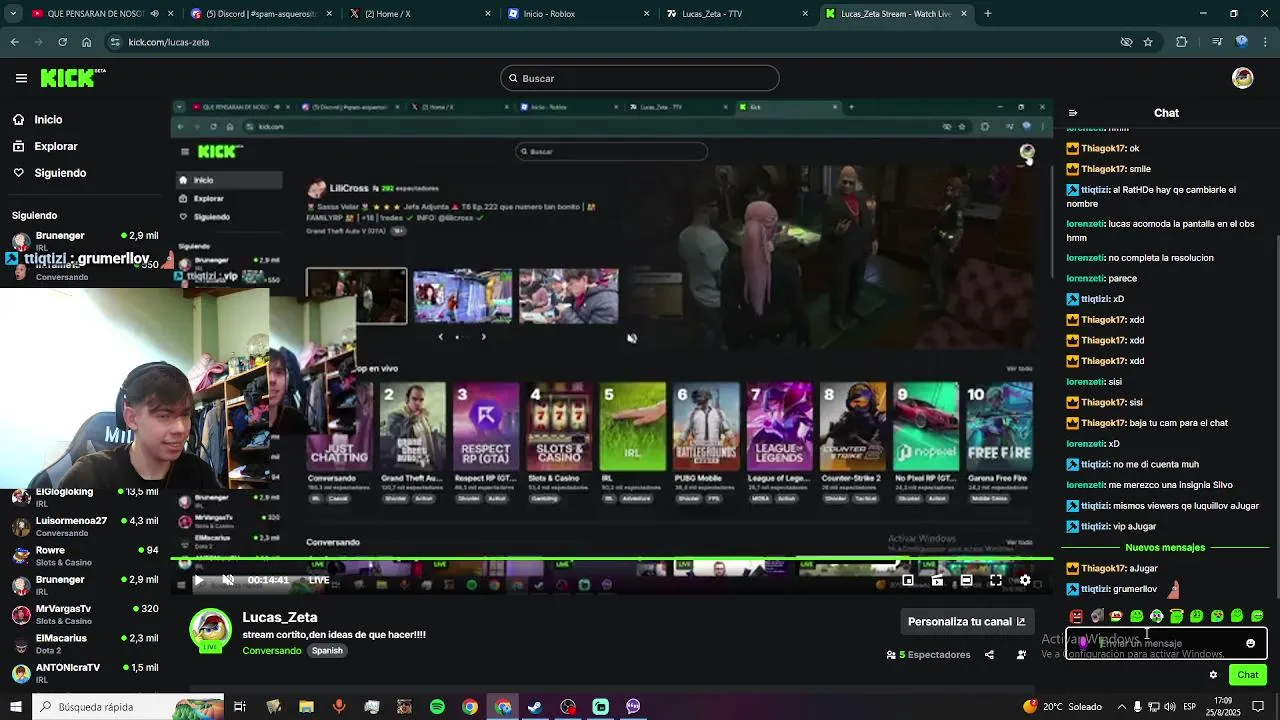The width and height of the screenshot is (1280, 720).
Task: Switch to the Lucas_Zeta - 7TV tab
Action: click(x=735, y=14)
